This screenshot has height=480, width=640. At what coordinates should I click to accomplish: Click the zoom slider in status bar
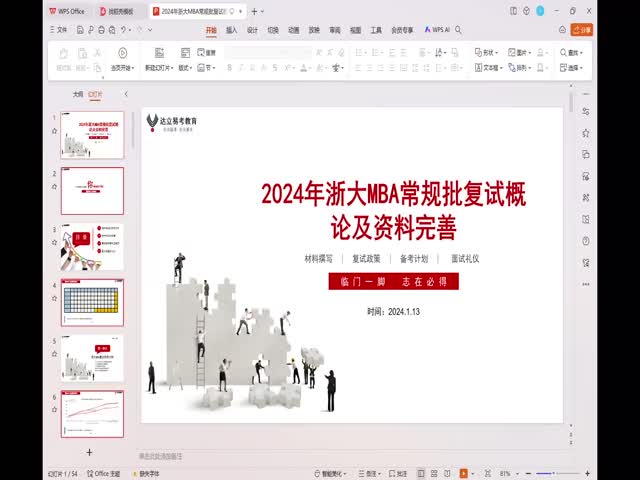pos(557,473)
